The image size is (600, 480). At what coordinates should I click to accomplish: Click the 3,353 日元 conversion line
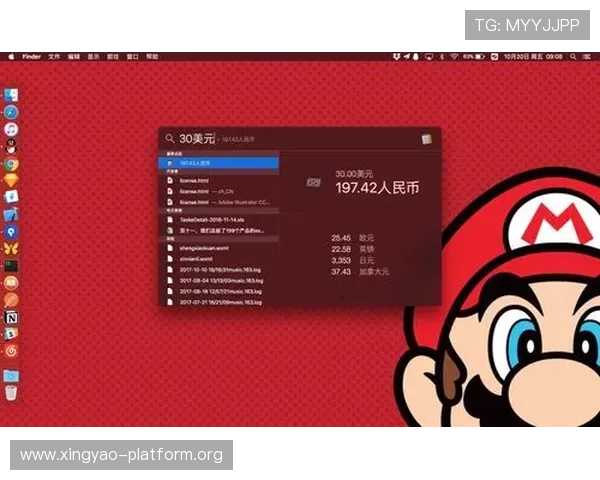[x=352, y=261]
